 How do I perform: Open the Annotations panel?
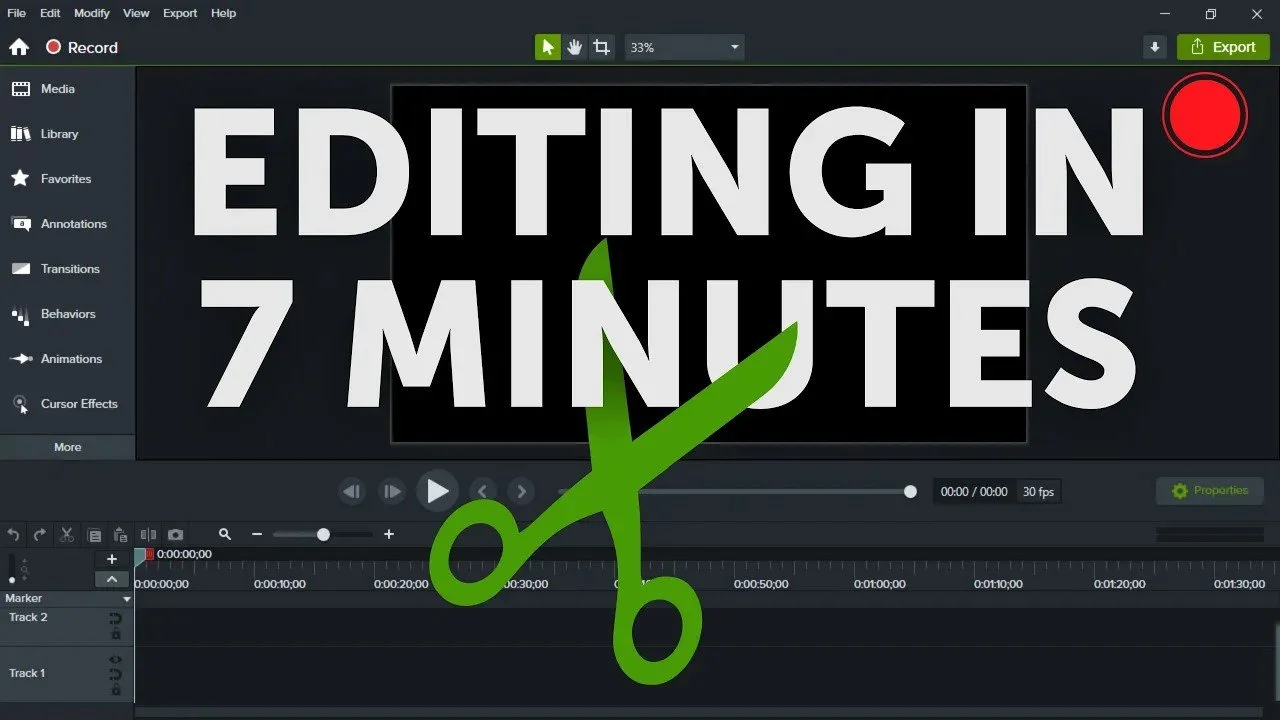(67, 224)
